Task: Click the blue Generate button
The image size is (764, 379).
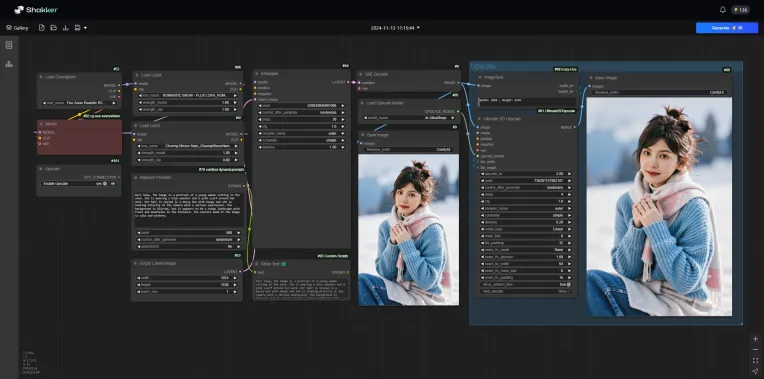Action: tap(726, 28)
